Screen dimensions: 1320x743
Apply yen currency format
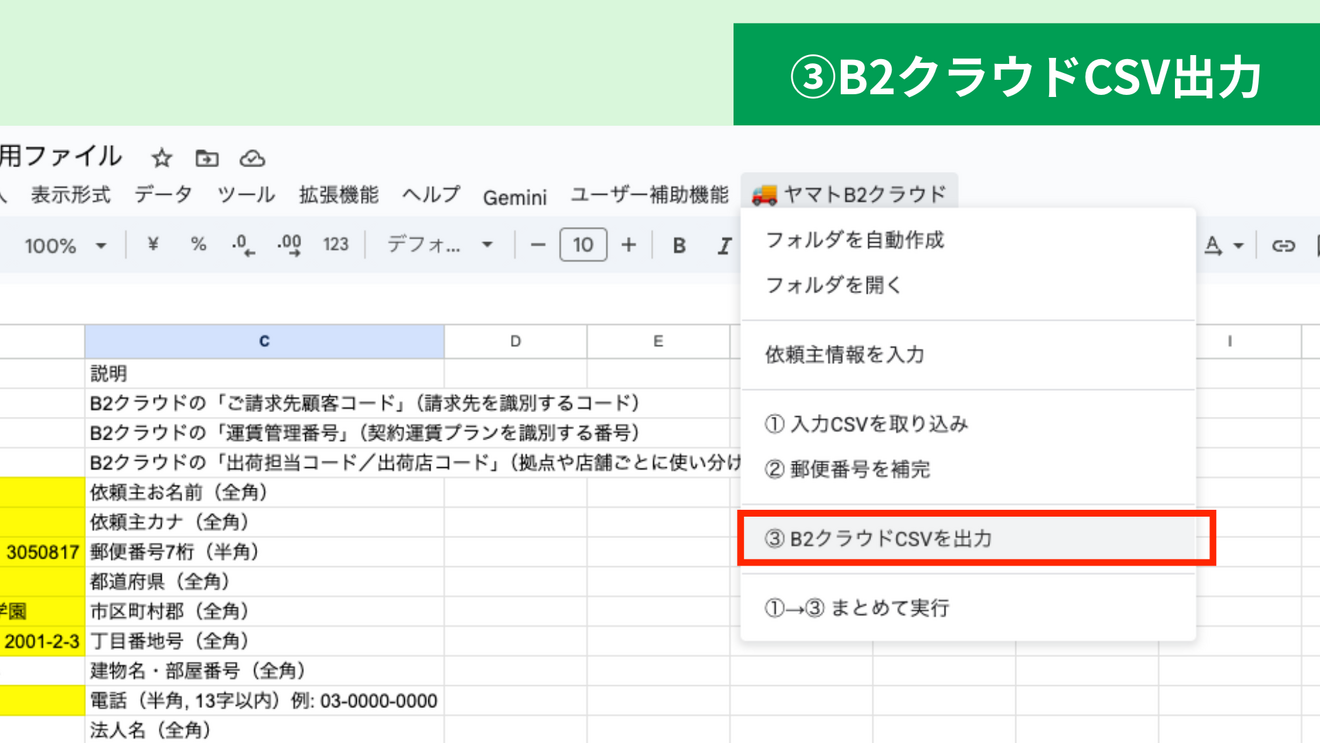152,245
